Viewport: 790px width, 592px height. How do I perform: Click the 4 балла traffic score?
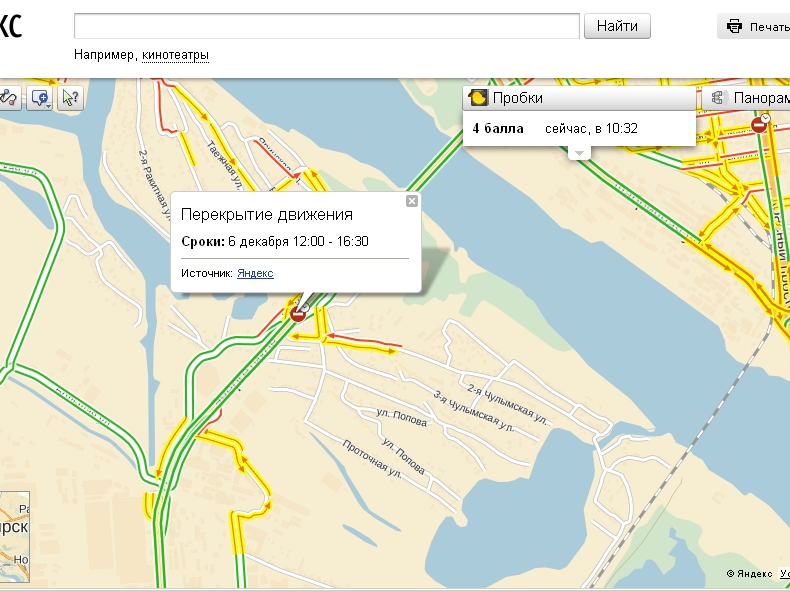coord(498,128)
